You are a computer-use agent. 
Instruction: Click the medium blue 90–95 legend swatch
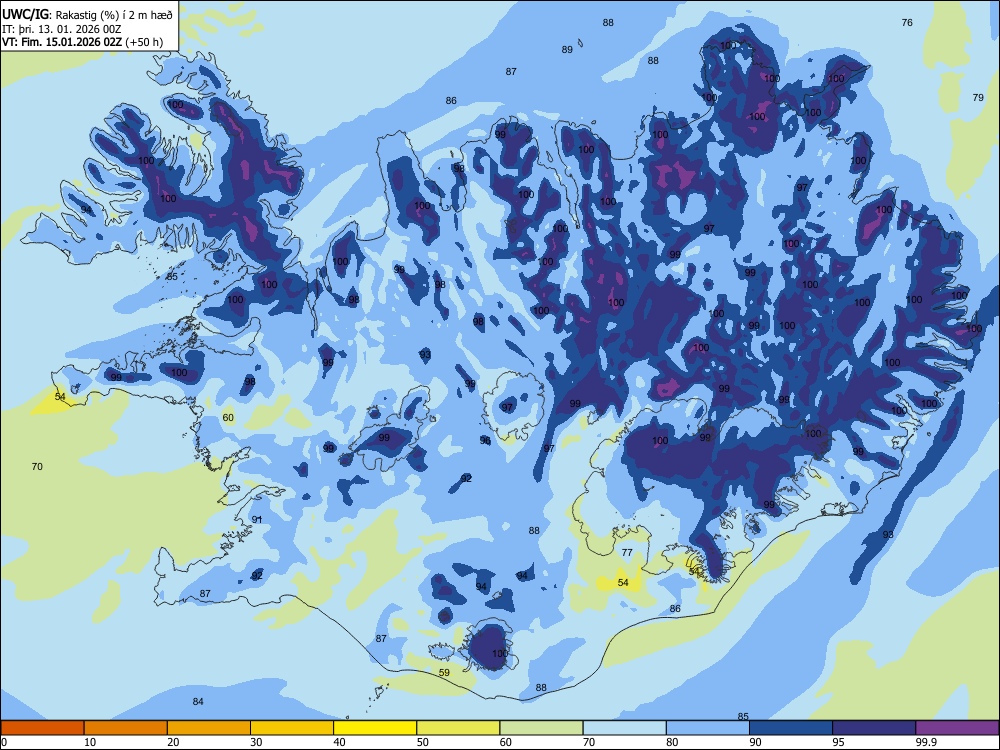point(791,728)
